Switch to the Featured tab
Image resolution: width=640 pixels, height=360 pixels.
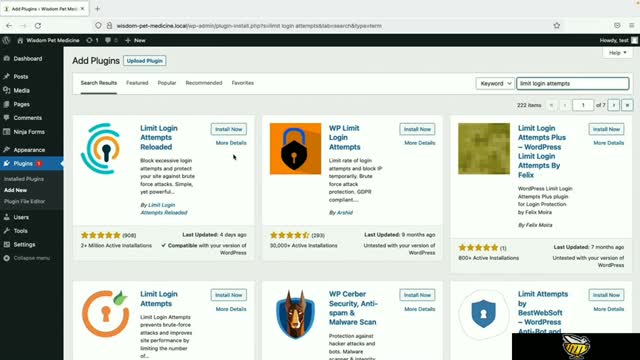pos(137,83)
